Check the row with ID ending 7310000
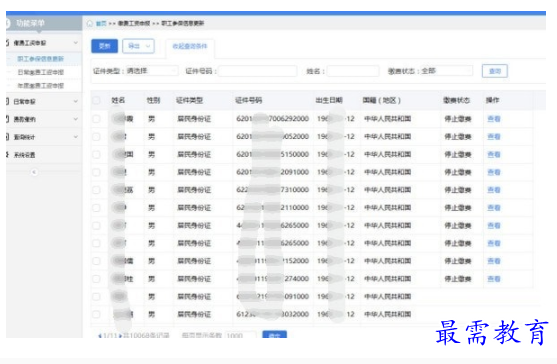Image resolution: width=557 pixels, height=364 pixels. [x=96, y=190]
